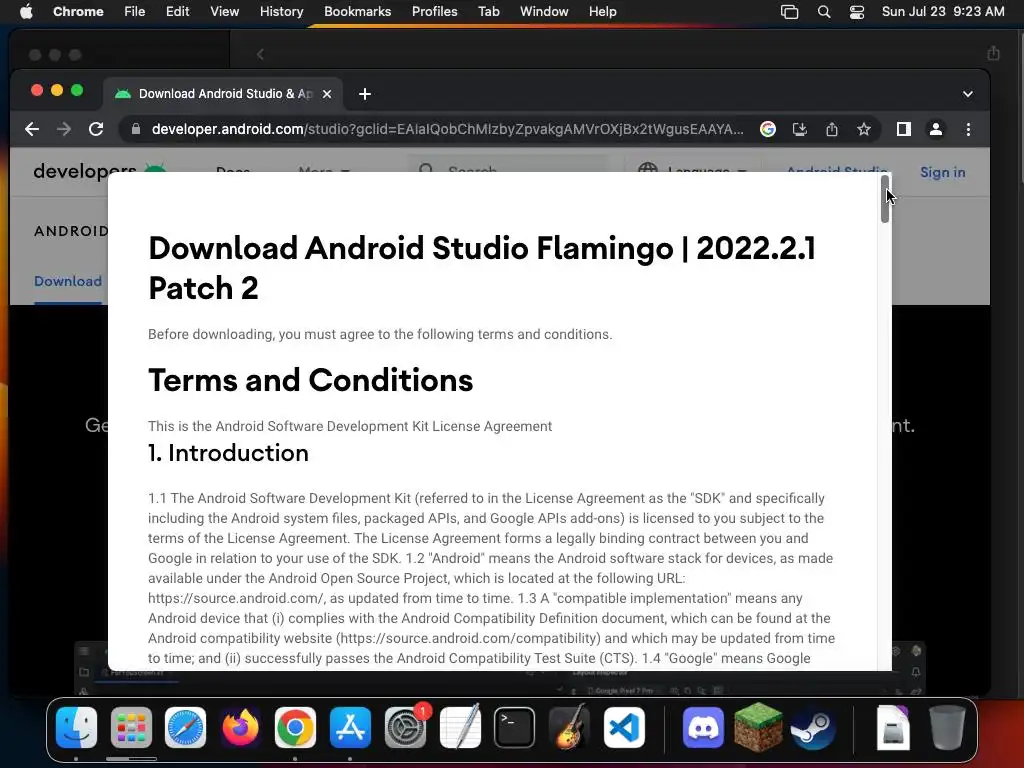
Task: Click the 1. Introduction heading
Action: 228,453
